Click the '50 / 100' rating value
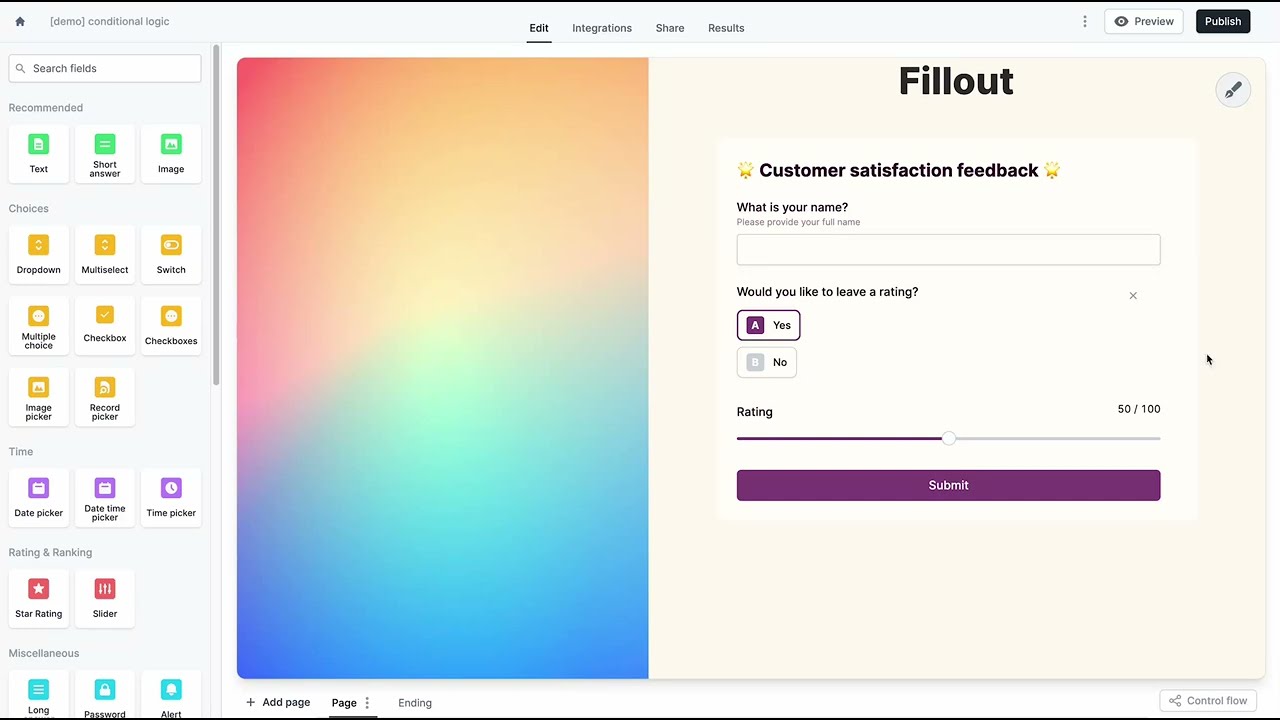Viewport: 1280px width, 720px height. [x=1139, y=409]
